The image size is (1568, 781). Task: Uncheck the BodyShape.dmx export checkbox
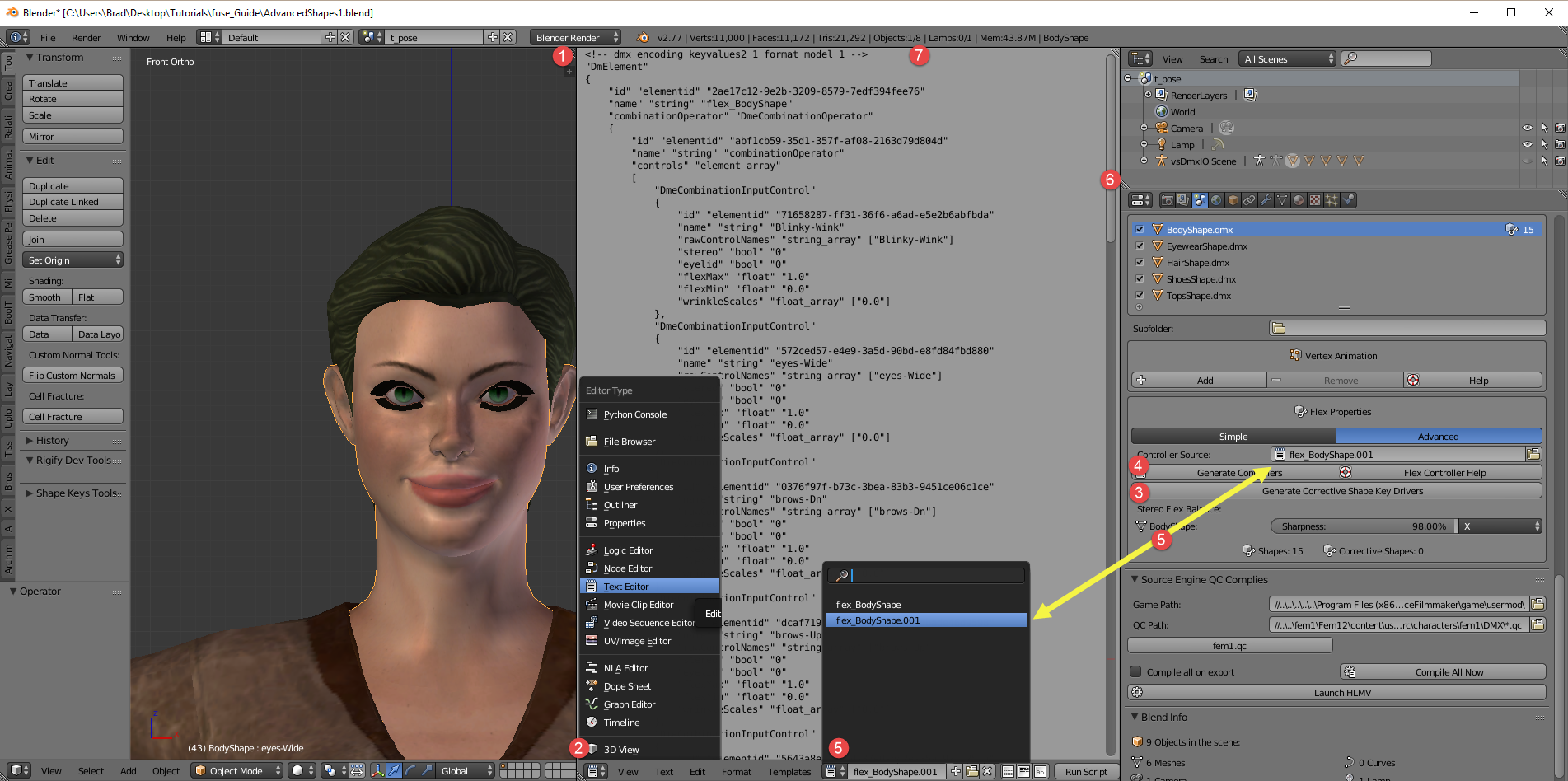(x=1140, y=230)
